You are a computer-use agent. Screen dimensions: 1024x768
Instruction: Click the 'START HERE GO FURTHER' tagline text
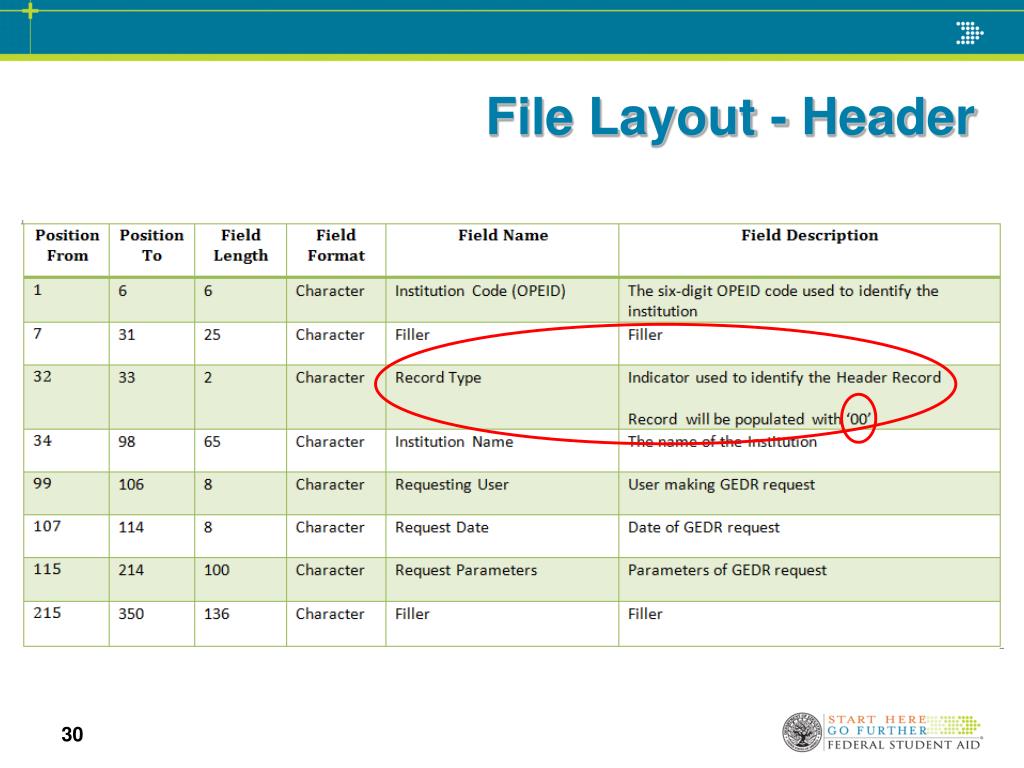(877, 725)
